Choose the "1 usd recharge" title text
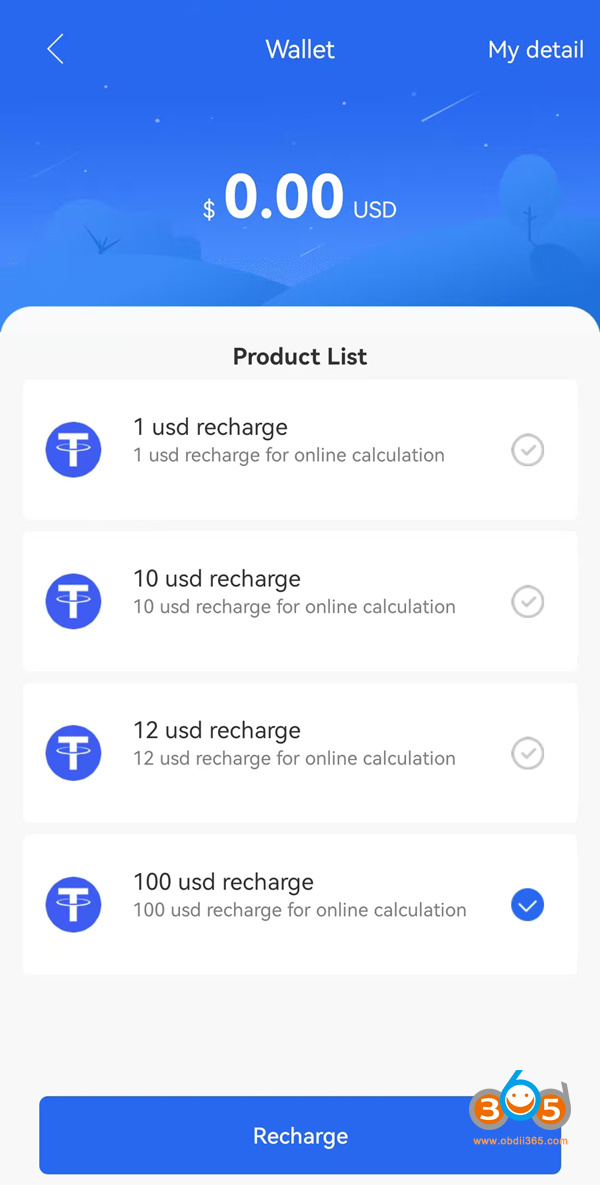The width and height of the screenshot is (600, 1185). pyautogui.click(x=210, y=427)
